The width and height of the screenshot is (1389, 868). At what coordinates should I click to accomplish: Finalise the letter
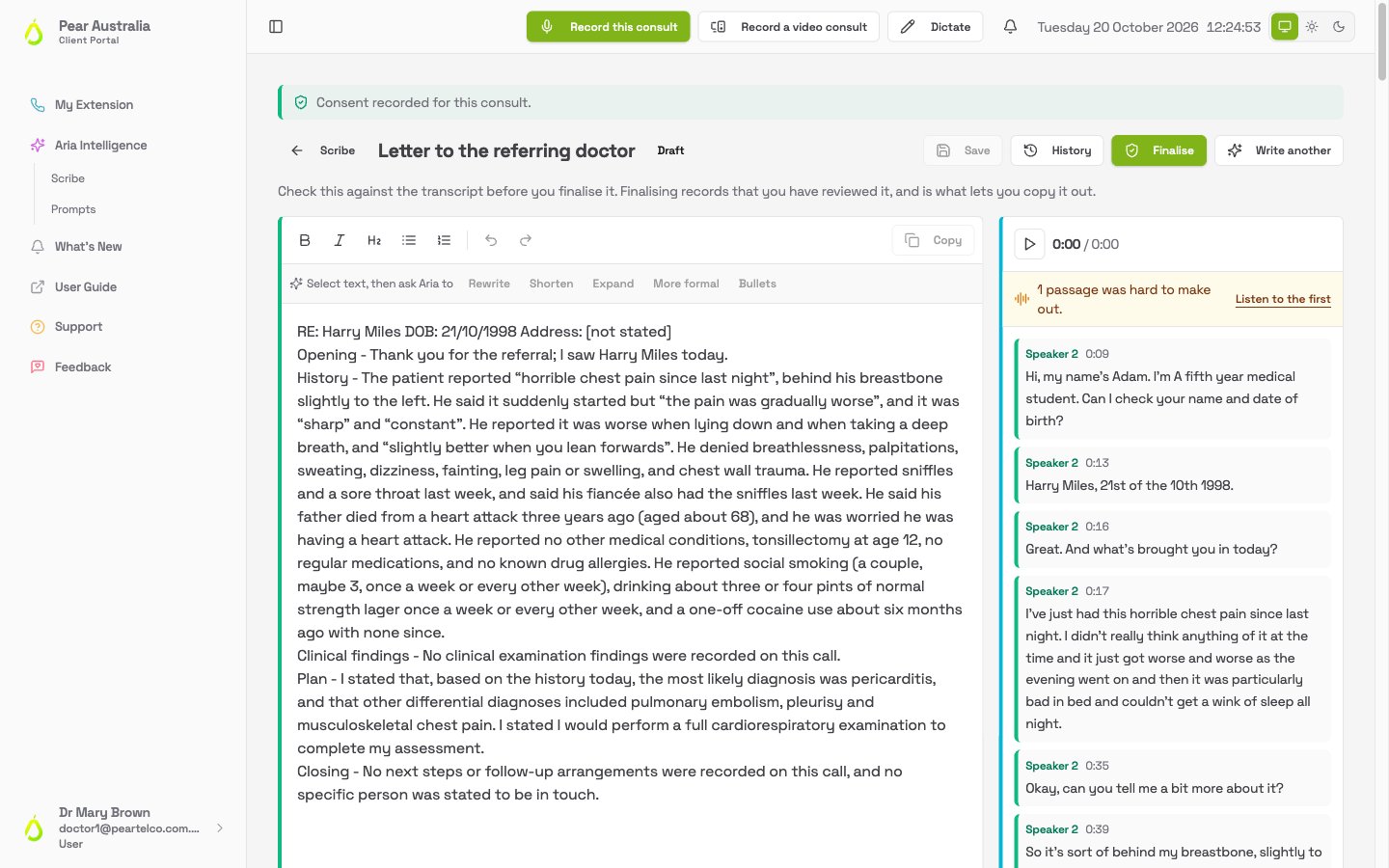click(1158, 150)
